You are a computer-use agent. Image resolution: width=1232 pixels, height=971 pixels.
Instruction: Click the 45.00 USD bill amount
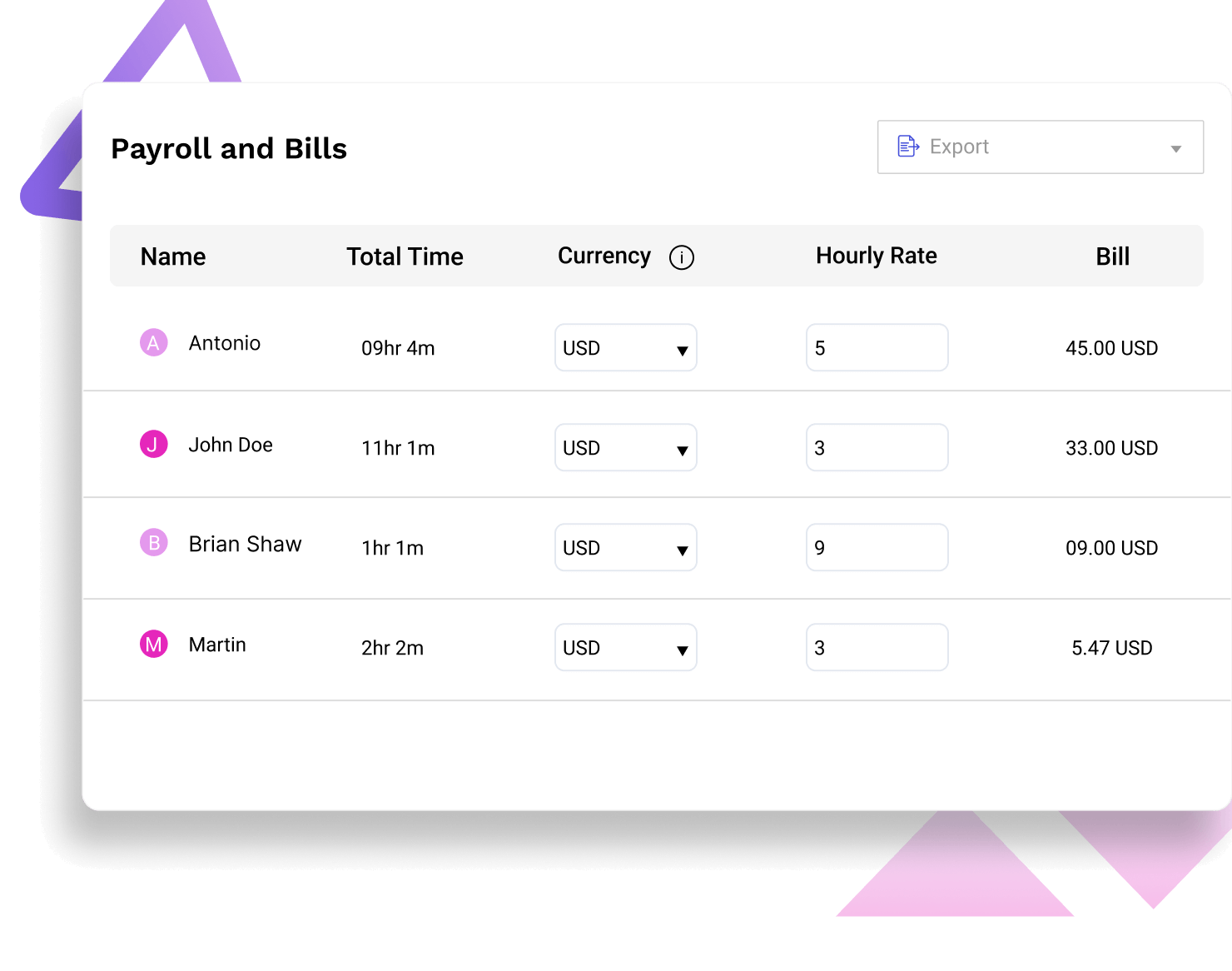pos(1112,348)
